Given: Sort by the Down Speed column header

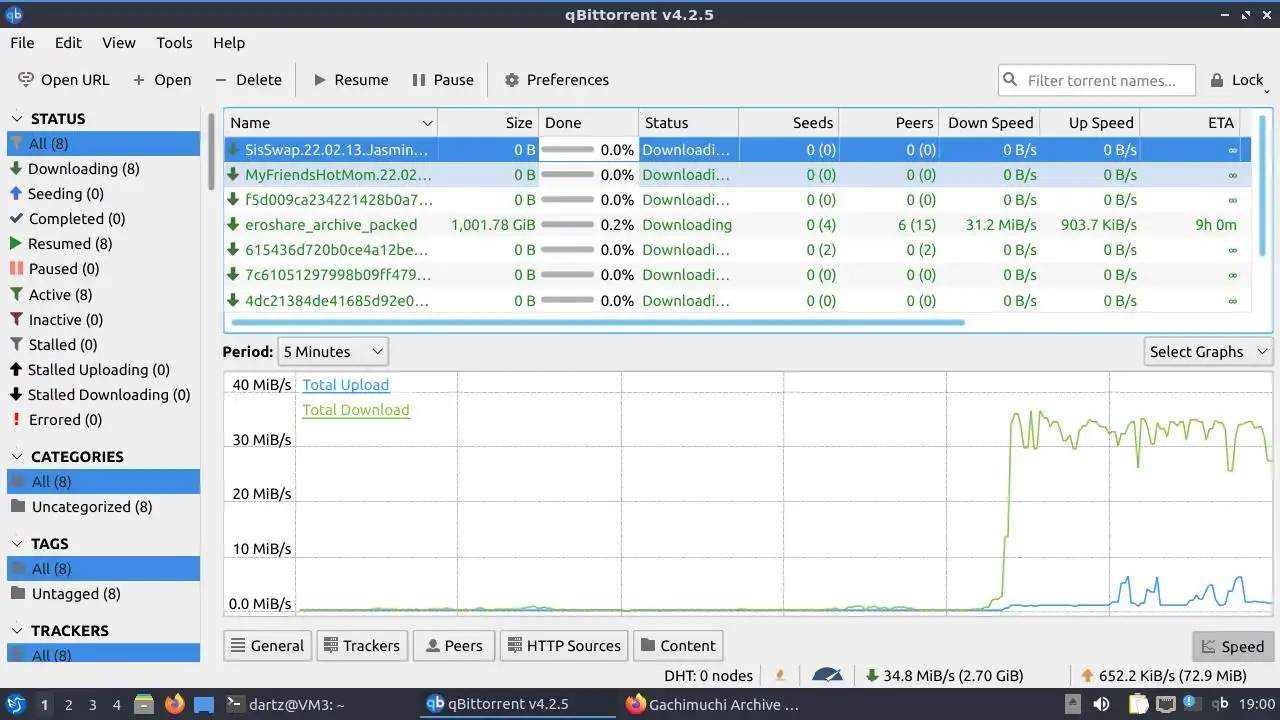Looking at the screenshot, I should (990, 123).
